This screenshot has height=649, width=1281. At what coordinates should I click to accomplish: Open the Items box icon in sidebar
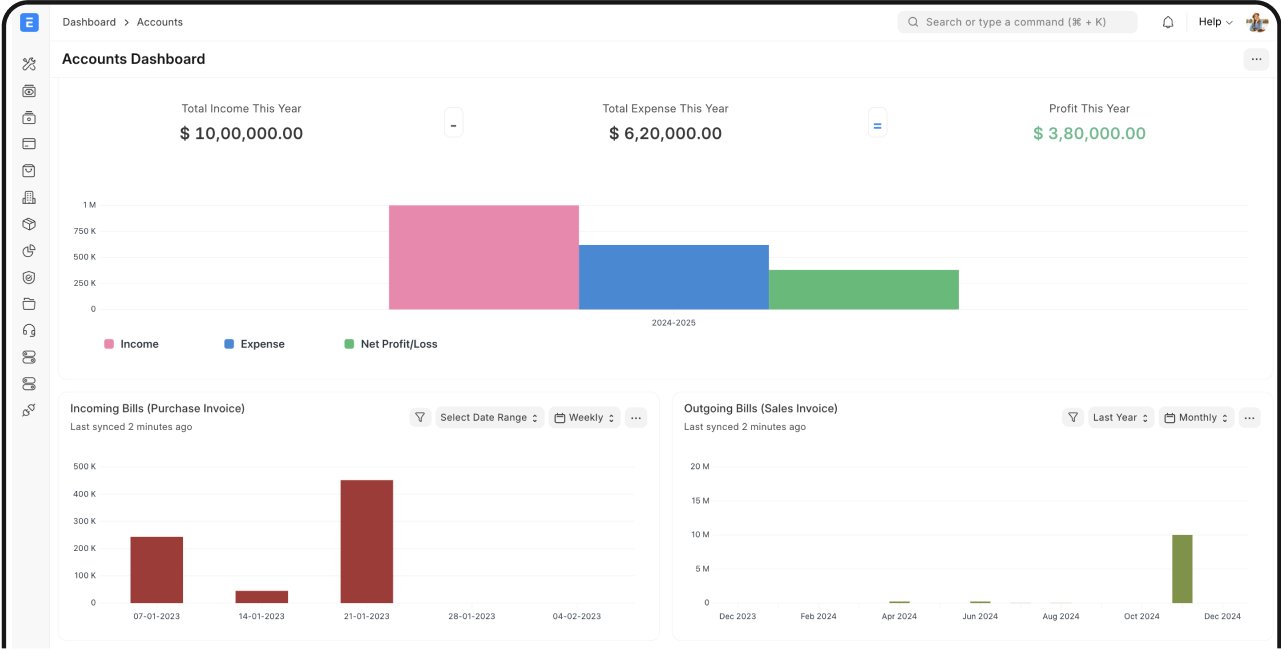(x=29, y=224)
